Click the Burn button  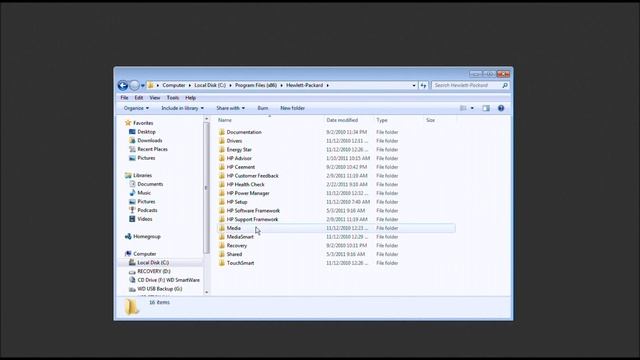(263, 108)
